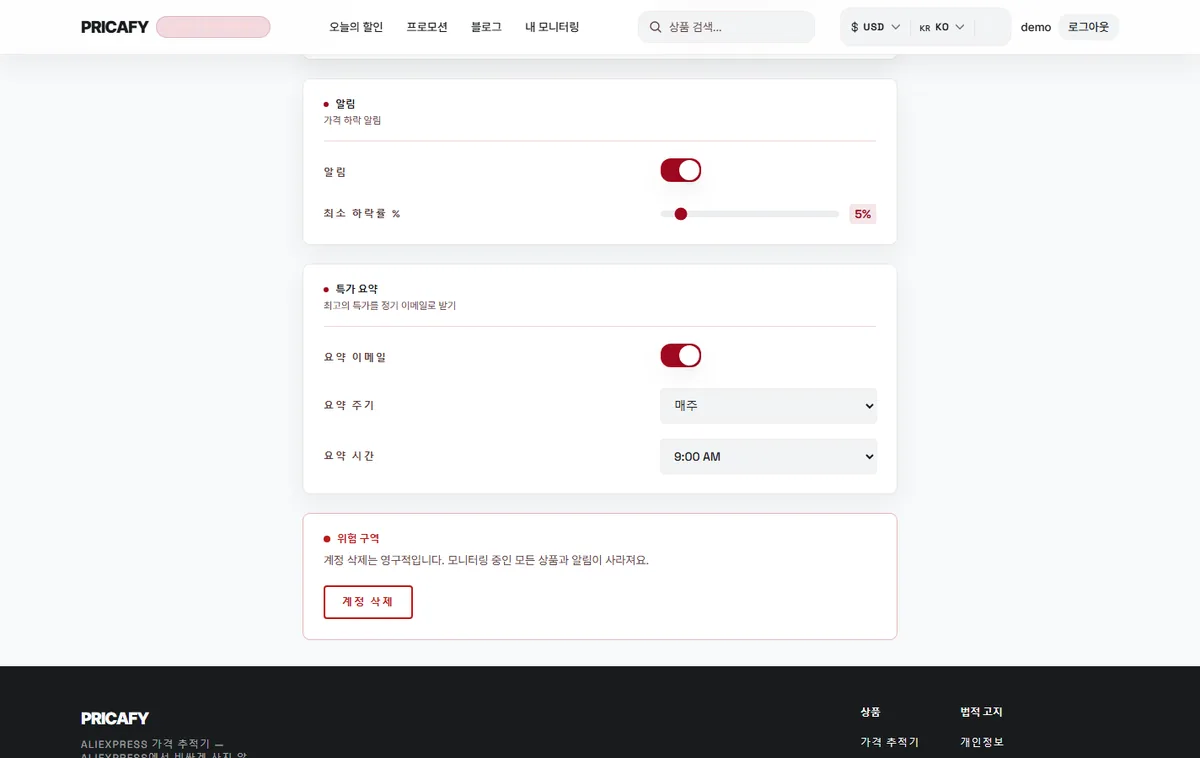Click the 가격 하락 알림 subtitle text
The image size is (1200, 758).
[352, 120]
